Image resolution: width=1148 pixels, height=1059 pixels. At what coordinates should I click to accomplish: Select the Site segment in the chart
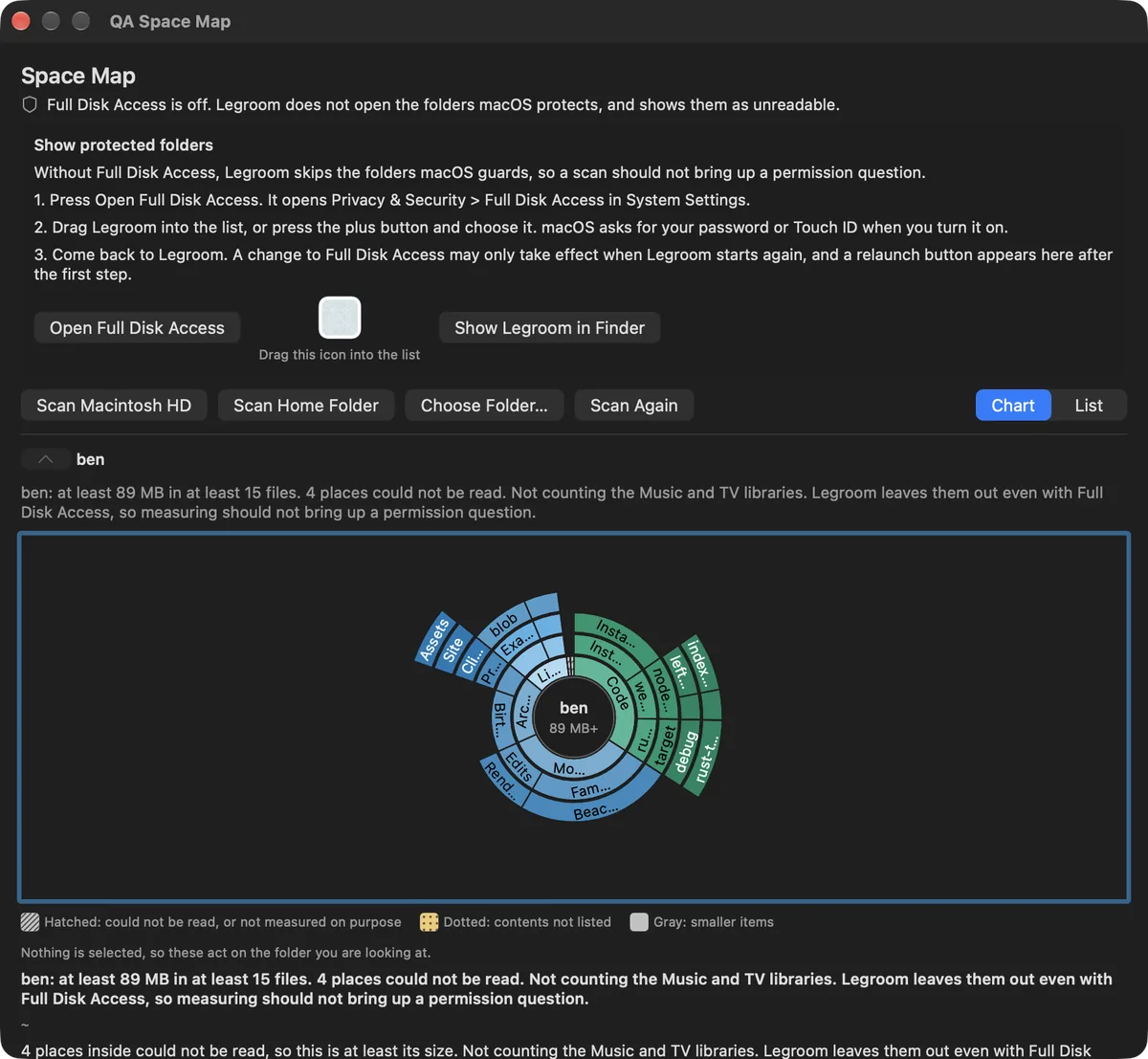pyautogui.click(x=453, y=651)
